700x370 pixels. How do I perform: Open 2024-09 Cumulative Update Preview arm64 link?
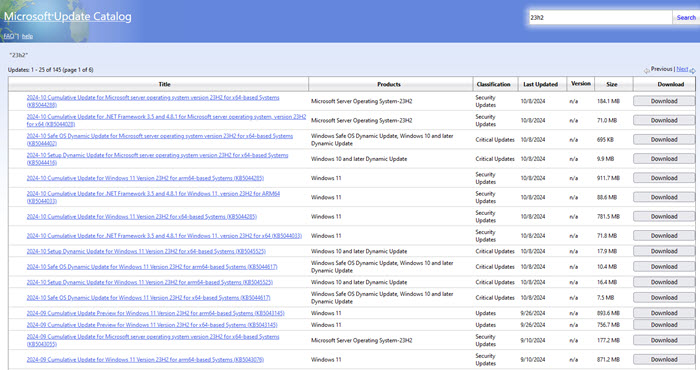155,313
